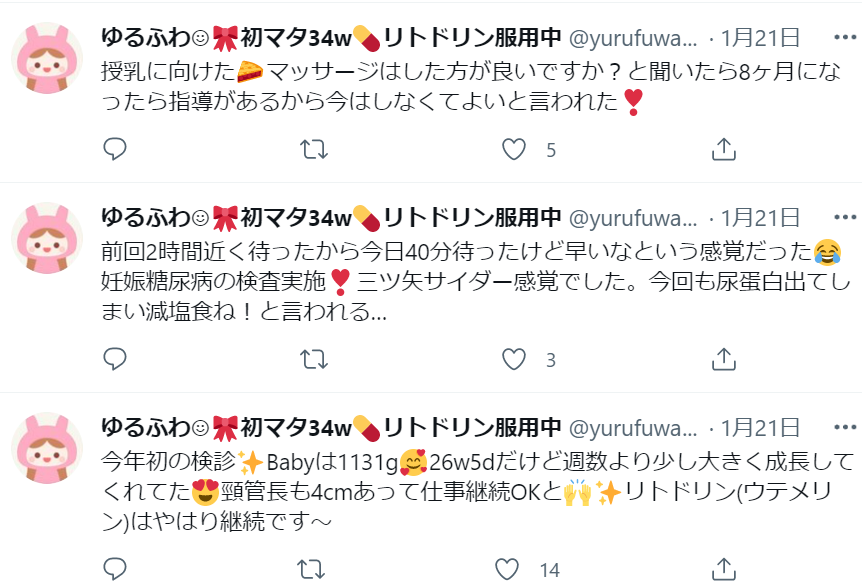The image size is (862, 586).
Task: Share the third tweet about リトドリン継続
Action: point(723,570)
